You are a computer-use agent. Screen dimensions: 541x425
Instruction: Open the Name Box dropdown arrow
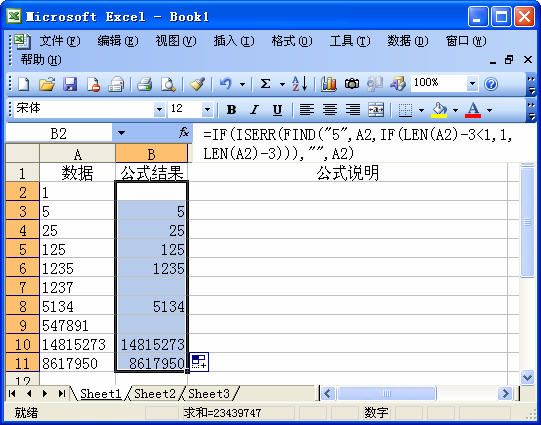pos(121,132)
